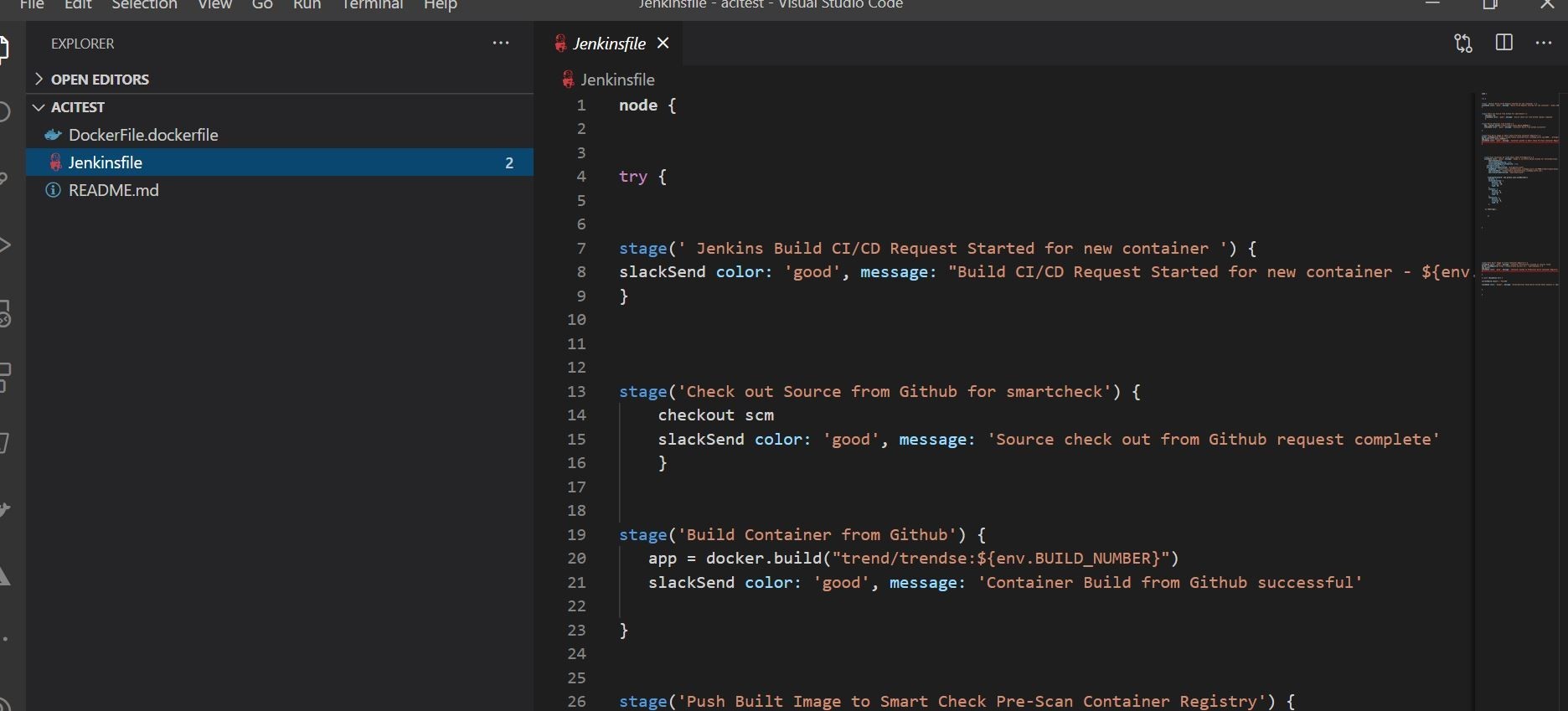Viewport: 1568px width, 711px height.
Task: Switch to the Jenkinsfile editor tab
Action: point(609,44)
